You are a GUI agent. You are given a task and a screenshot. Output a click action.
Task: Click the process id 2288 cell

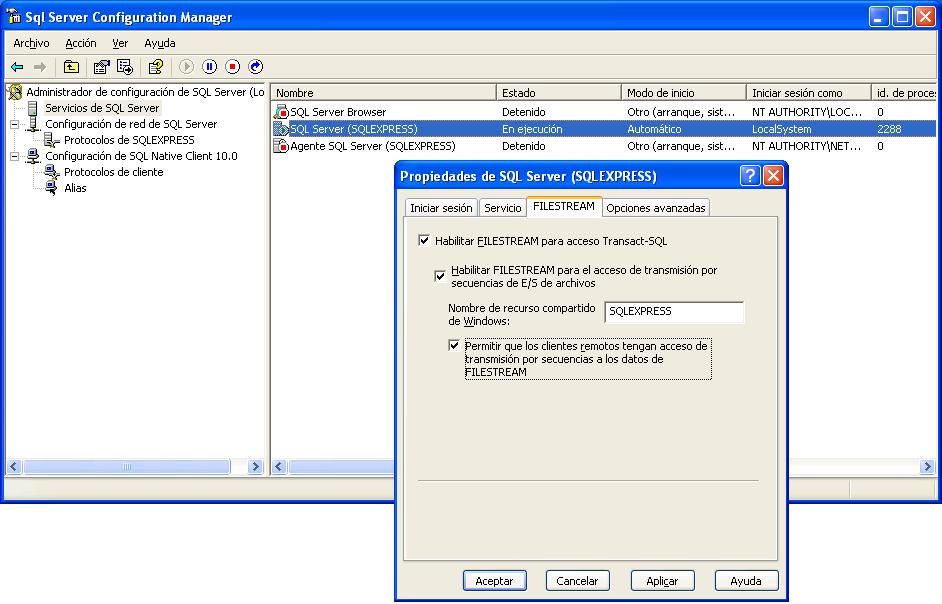click(x=904, y=129)
